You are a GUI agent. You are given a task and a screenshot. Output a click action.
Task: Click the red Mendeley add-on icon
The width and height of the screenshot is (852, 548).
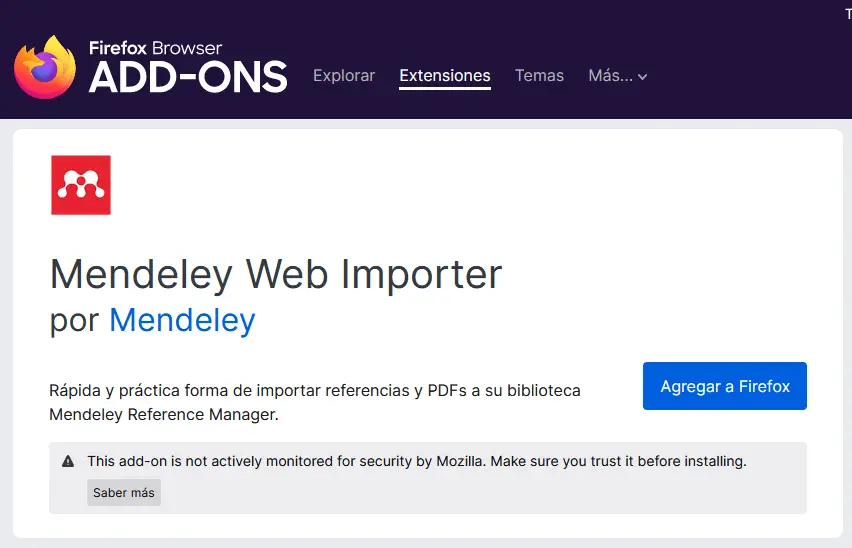[81, 185]
